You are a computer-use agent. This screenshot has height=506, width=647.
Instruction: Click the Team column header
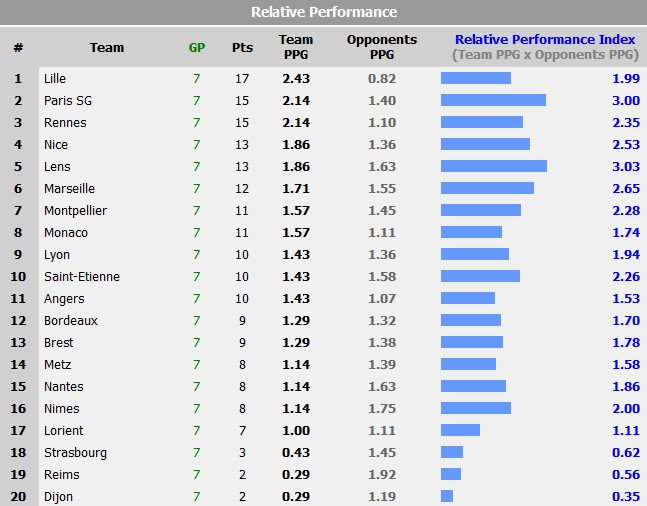click(107, 47)
